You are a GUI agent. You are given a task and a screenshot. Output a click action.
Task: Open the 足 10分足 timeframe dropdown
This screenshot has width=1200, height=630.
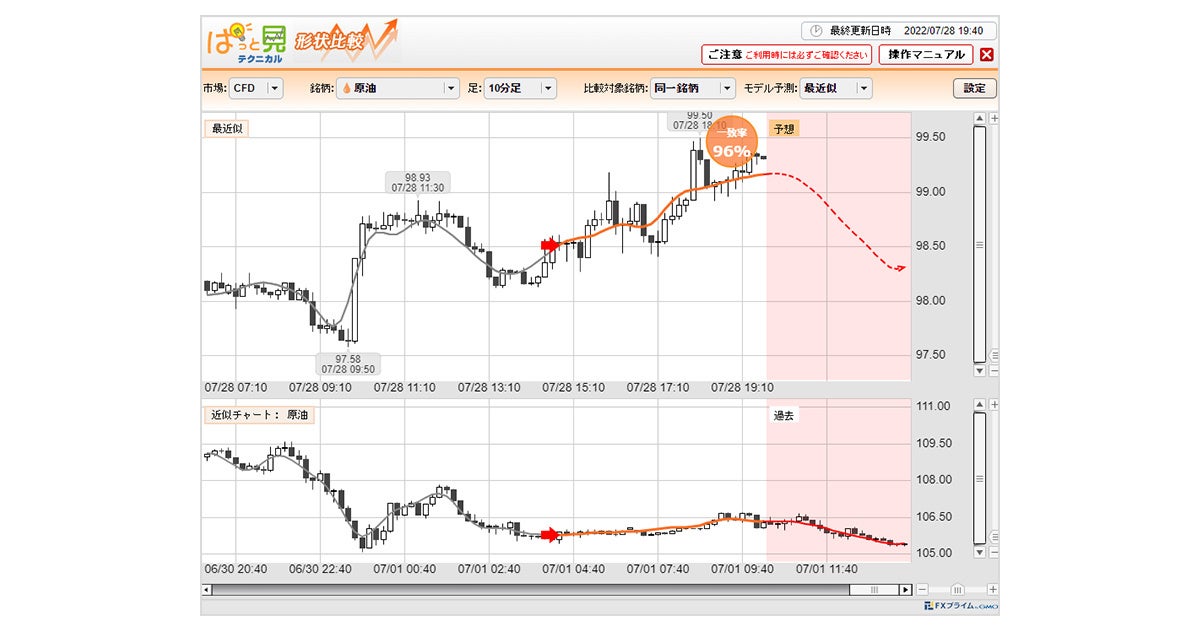(x=520, y=88)
